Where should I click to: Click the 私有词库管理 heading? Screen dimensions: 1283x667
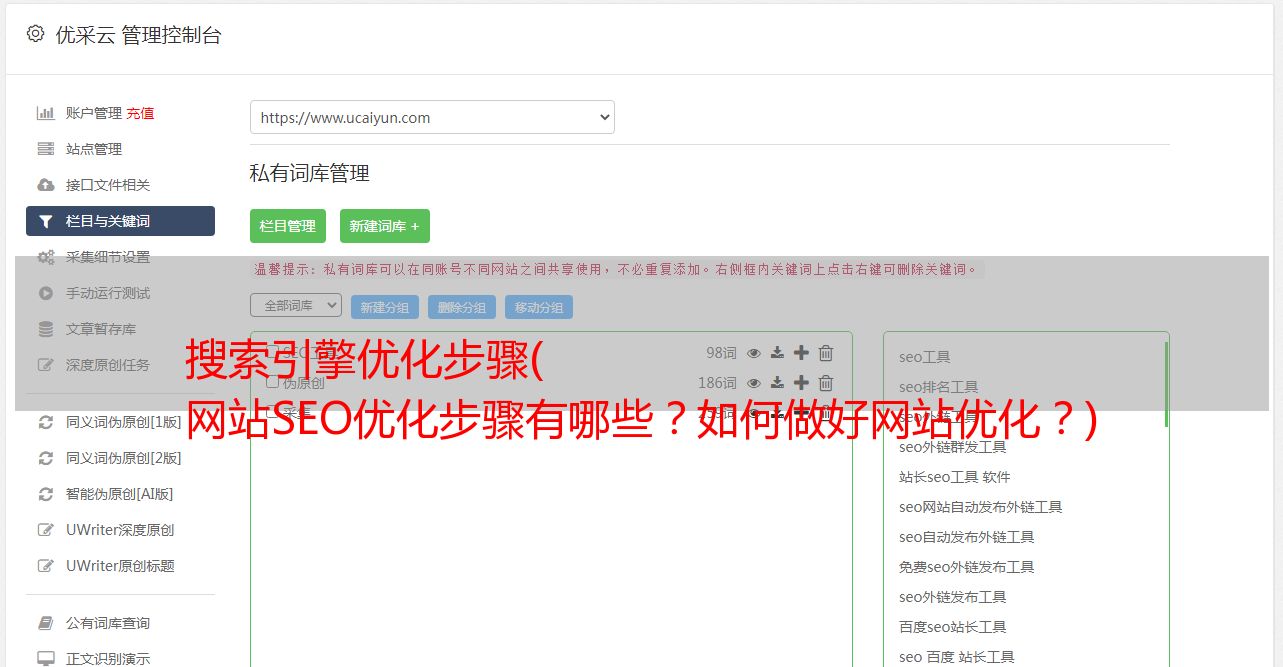(x=310, y=173)
